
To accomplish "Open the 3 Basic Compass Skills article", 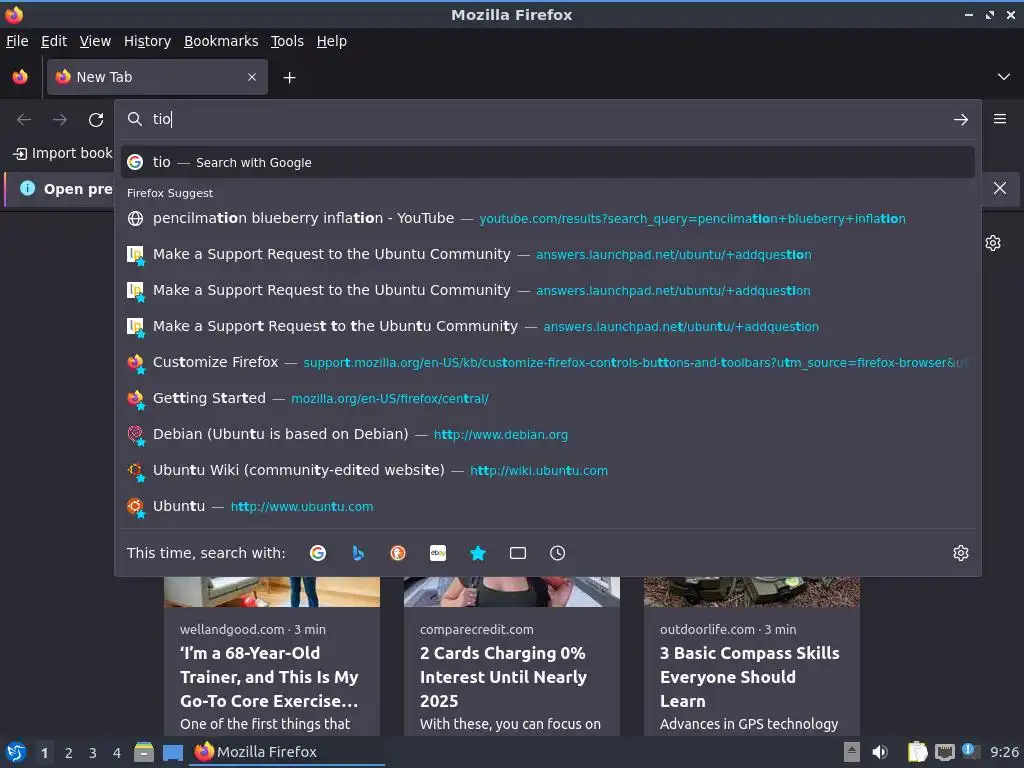I will [752, 677].
